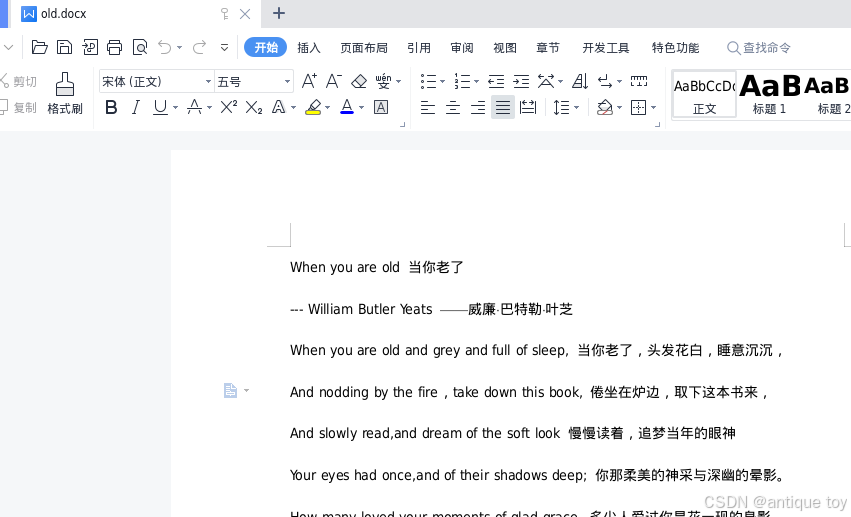Screen dimensions: 851x517
Task: Apply the 正文 style
Action: click(x=704, y=94)
